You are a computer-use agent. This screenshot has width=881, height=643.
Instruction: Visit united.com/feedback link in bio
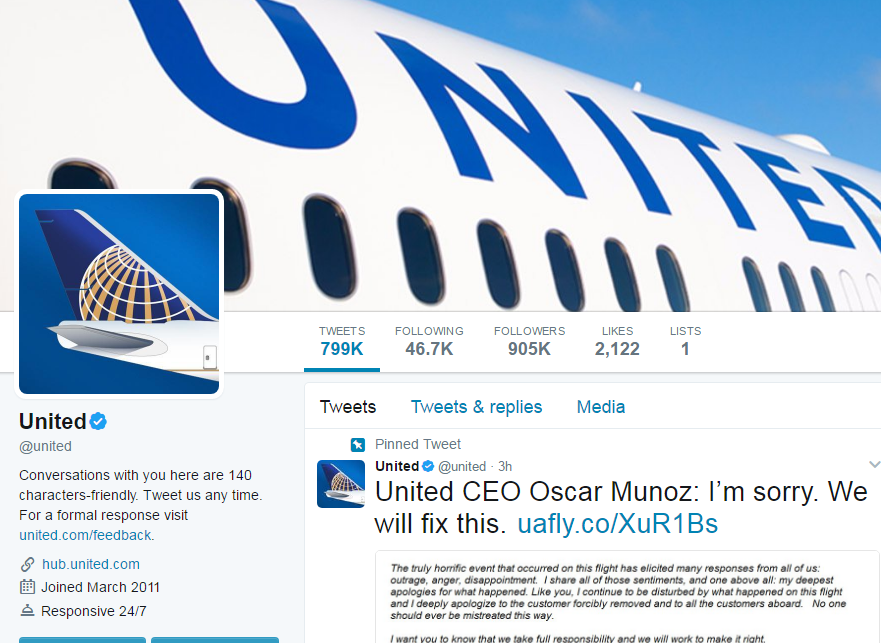85,535
